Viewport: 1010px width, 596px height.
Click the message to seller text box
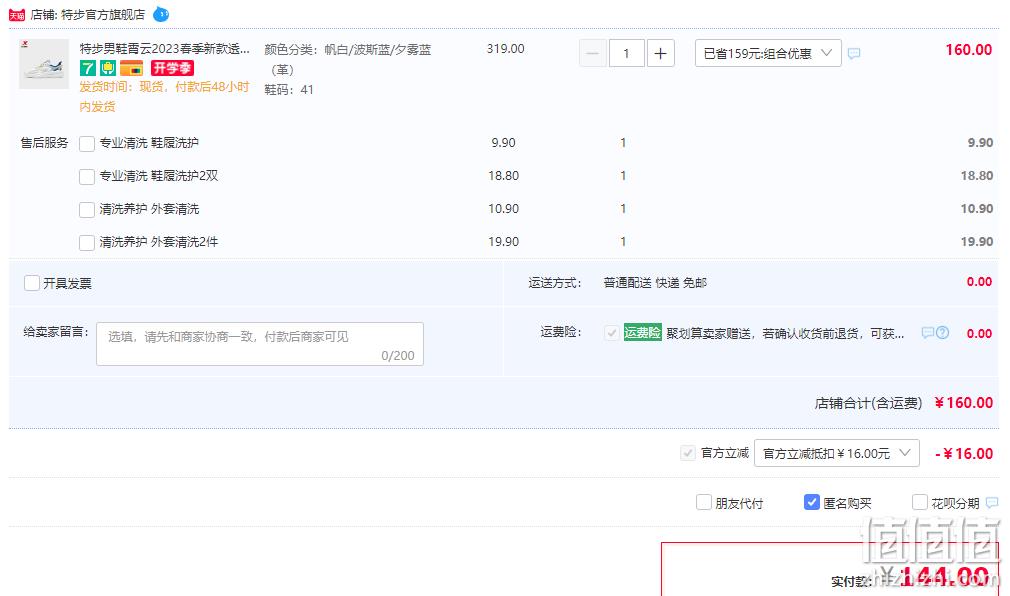click(260, 344)
